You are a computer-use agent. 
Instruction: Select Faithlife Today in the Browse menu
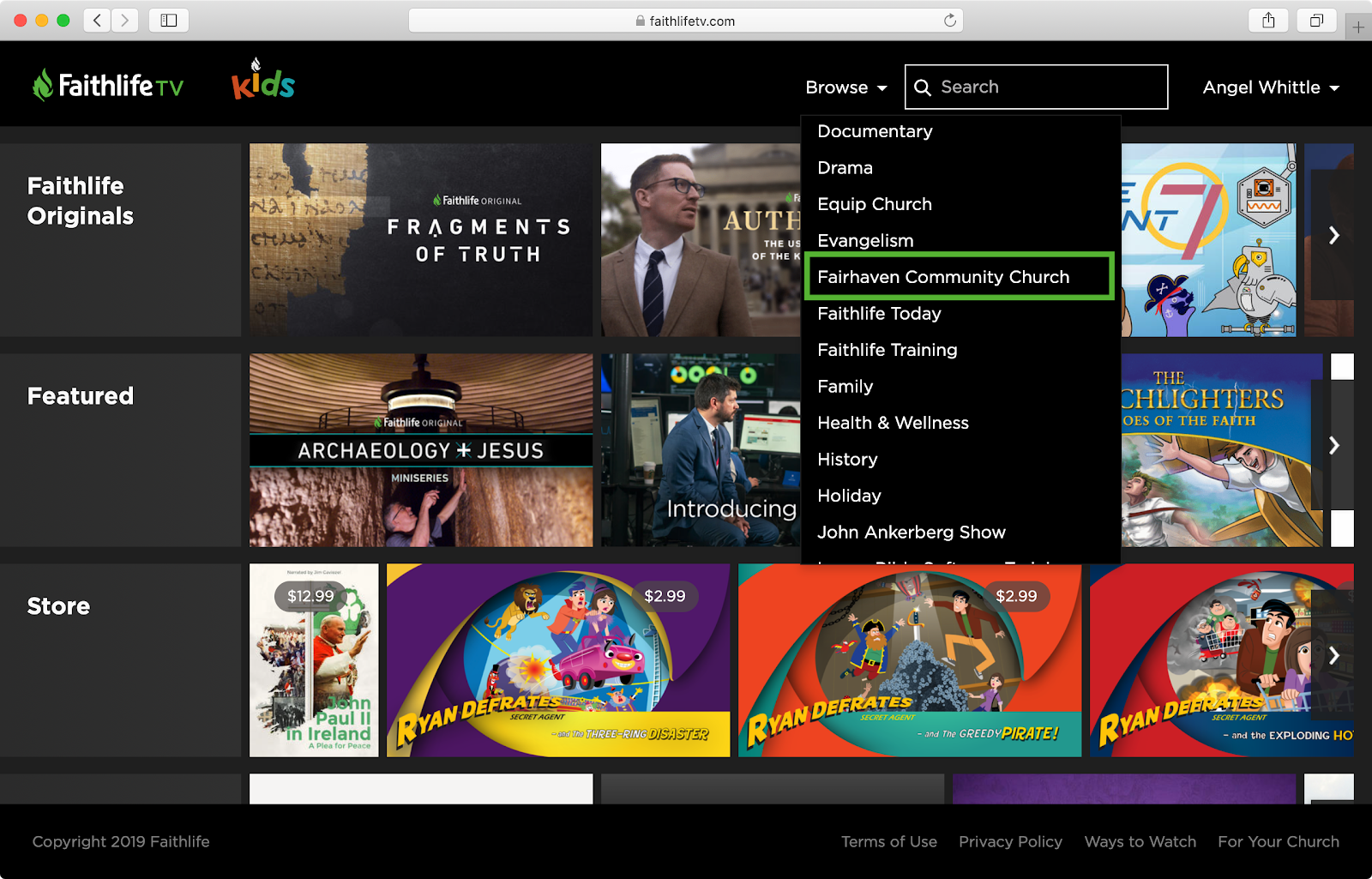click(x=879, y=314)
